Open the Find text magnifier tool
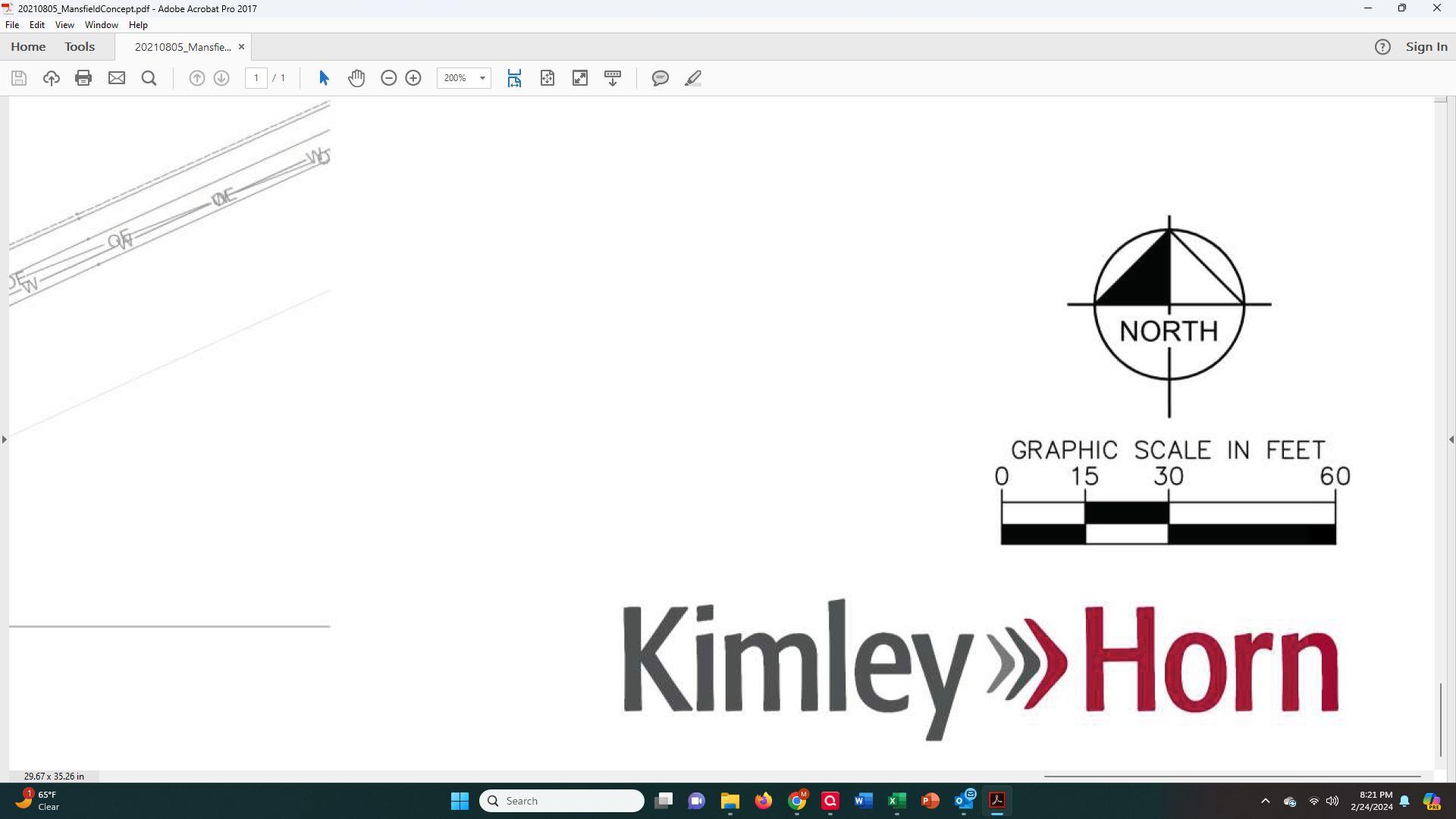The height and width of the screenshot is (819, 1456). 149,78
